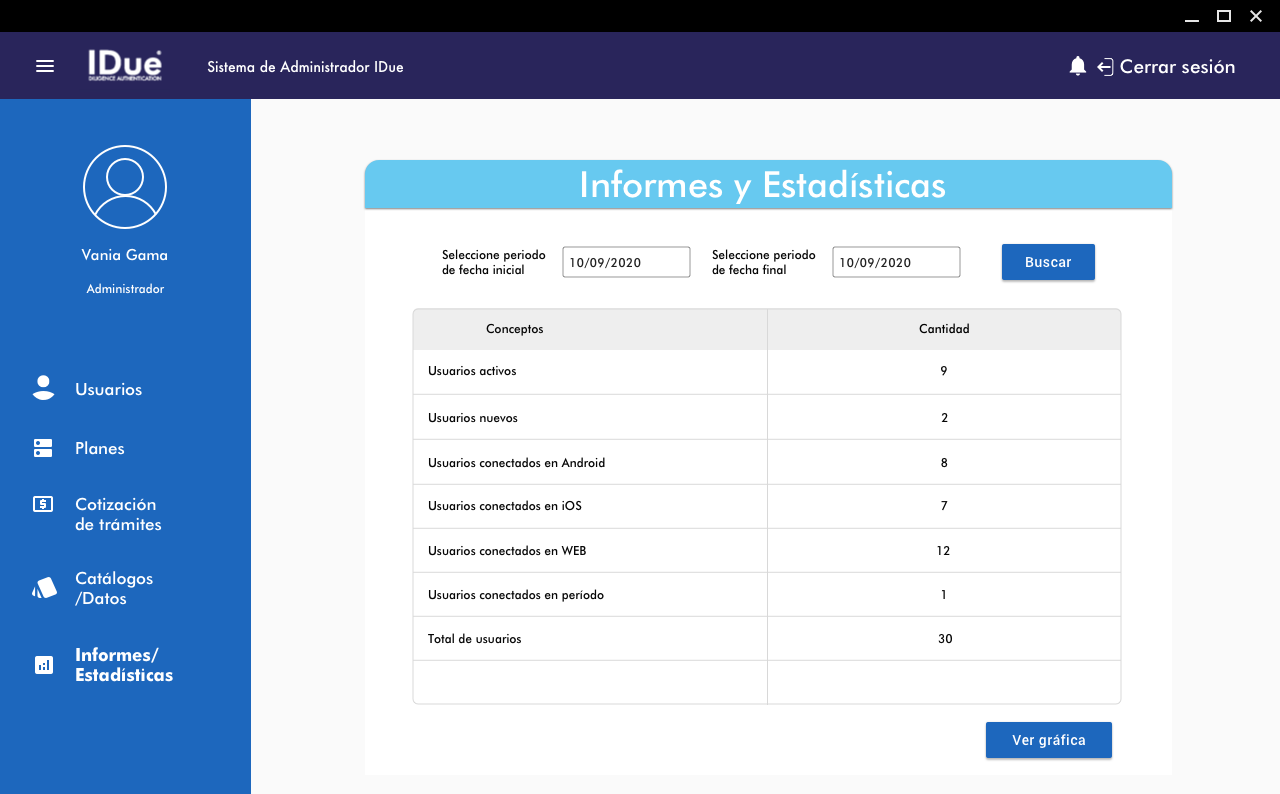Open Usuarios in the sidebar
The height and width of the screenshot is (794, 1280).
point(108,389)
